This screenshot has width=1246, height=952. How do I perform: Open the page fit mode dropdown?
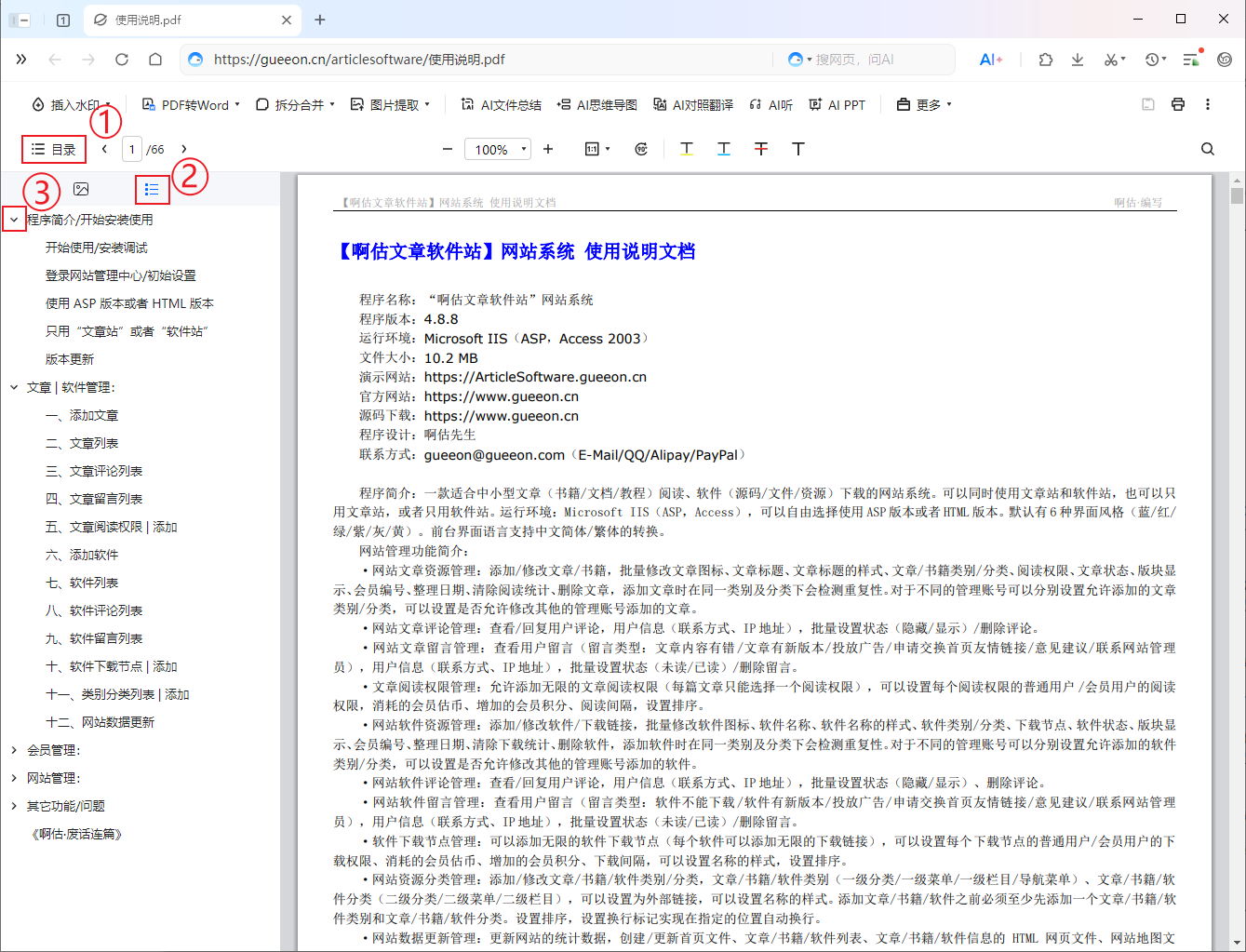(596, 149)
